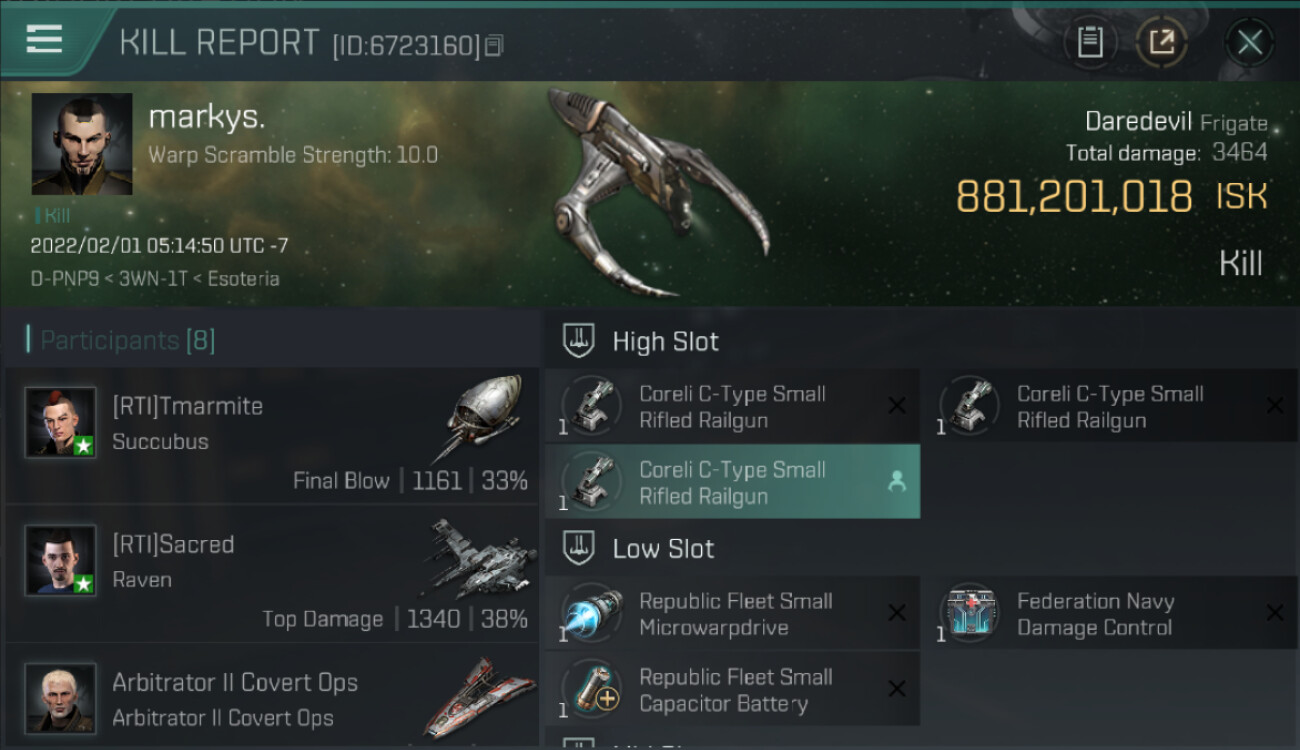The height and width of the screenshot is (750, 1300).
Task: View Arbitrator II Covert Ops participant
Action: (x=272, y=696)
